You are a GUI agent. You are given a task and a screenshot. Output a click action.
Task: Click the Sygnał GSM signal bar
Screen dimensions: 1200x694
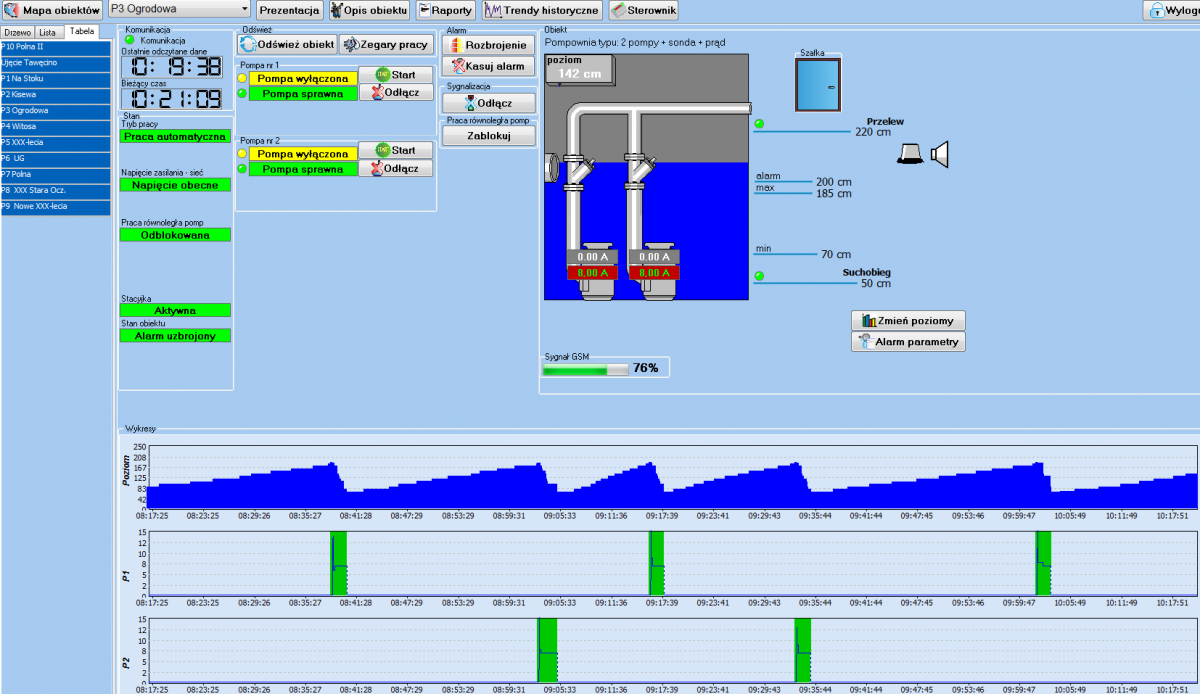(x=585, y=369)
